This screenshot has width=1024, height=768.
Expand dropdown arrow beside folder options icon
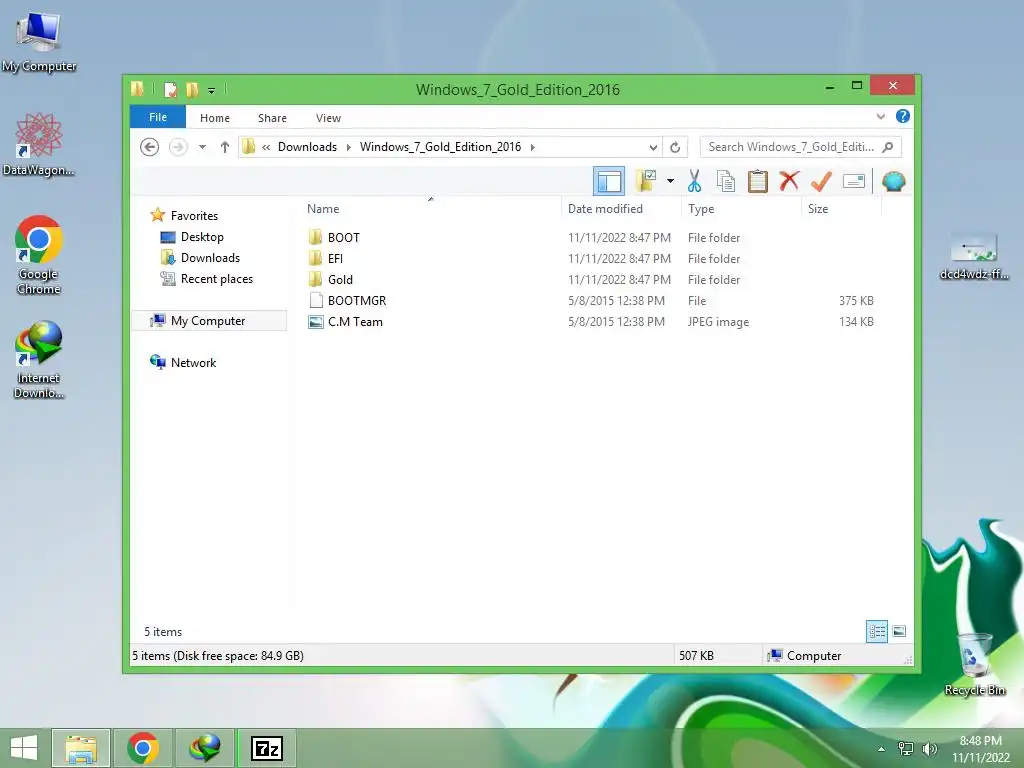point(670,181)
